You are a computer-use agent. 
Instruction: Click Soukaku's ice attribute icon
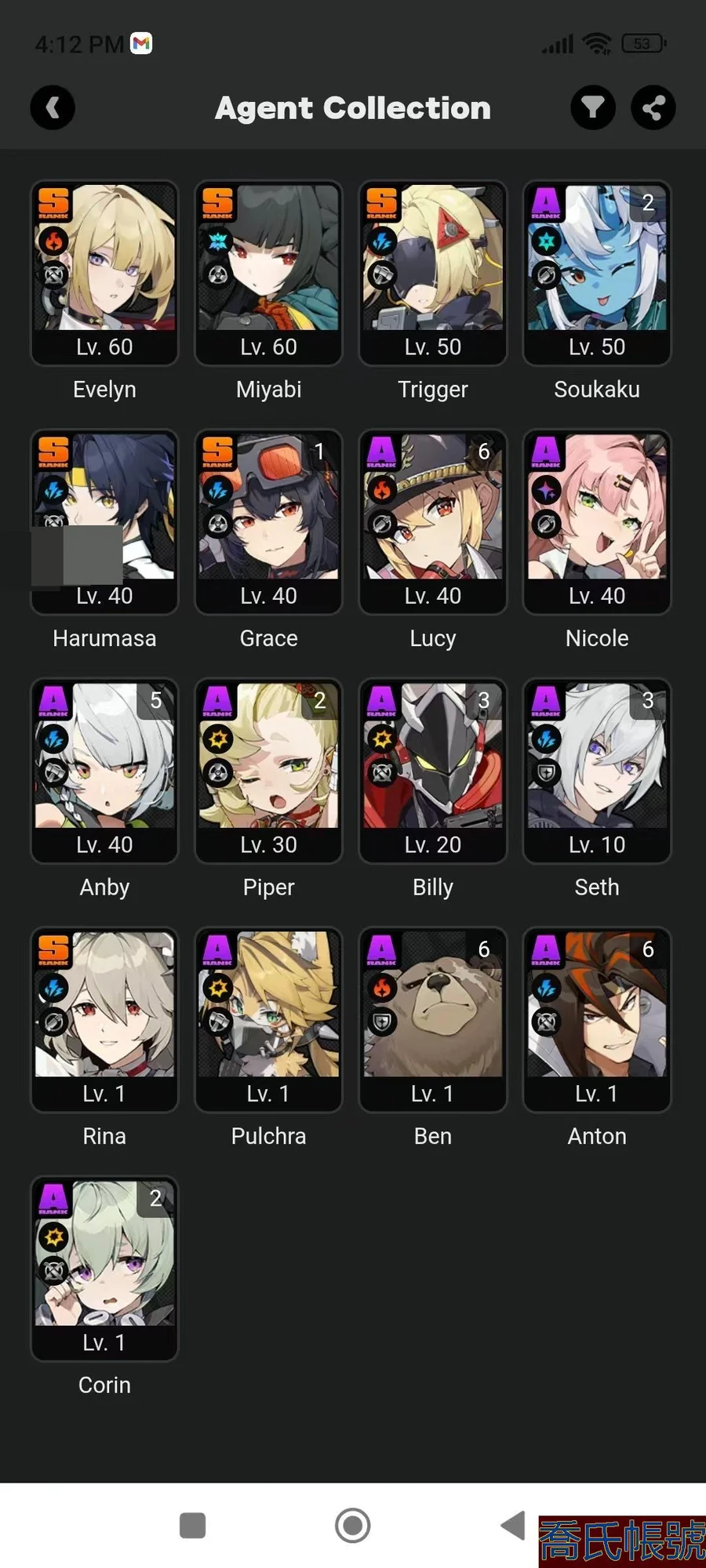(x=546, y=241)
